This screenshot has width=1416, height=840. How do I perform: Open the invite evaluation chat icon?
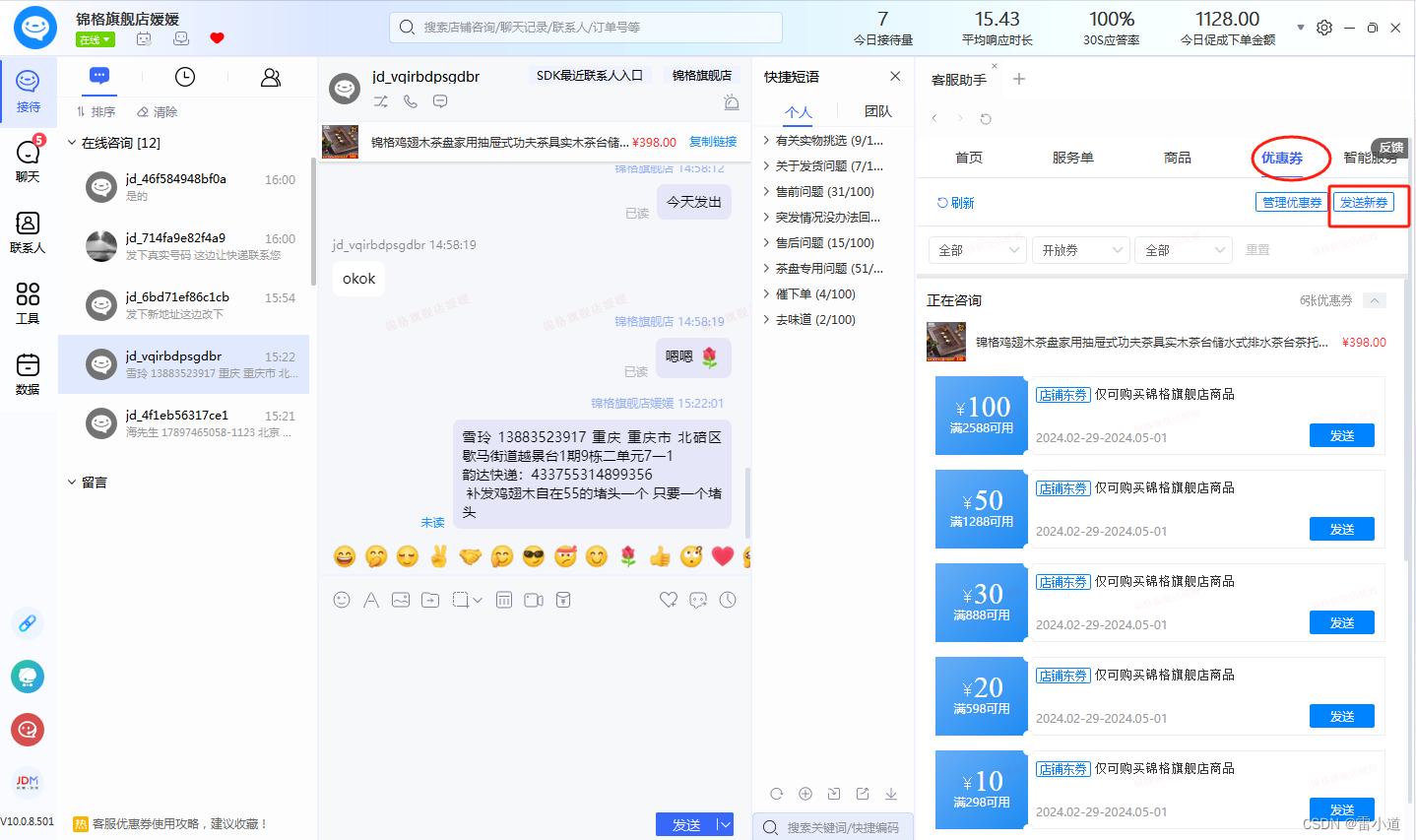point(698,600)
